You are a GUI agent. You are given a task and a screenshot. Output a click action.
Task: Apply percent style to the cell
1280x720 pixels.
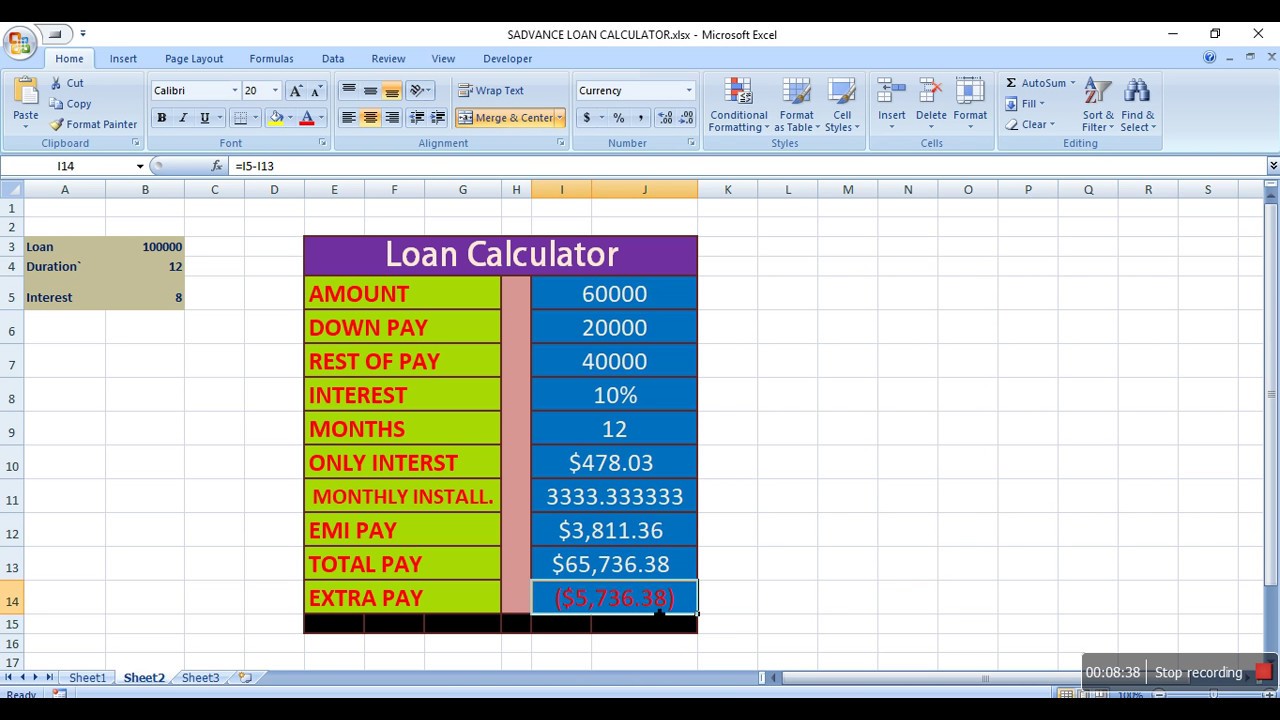619,118
